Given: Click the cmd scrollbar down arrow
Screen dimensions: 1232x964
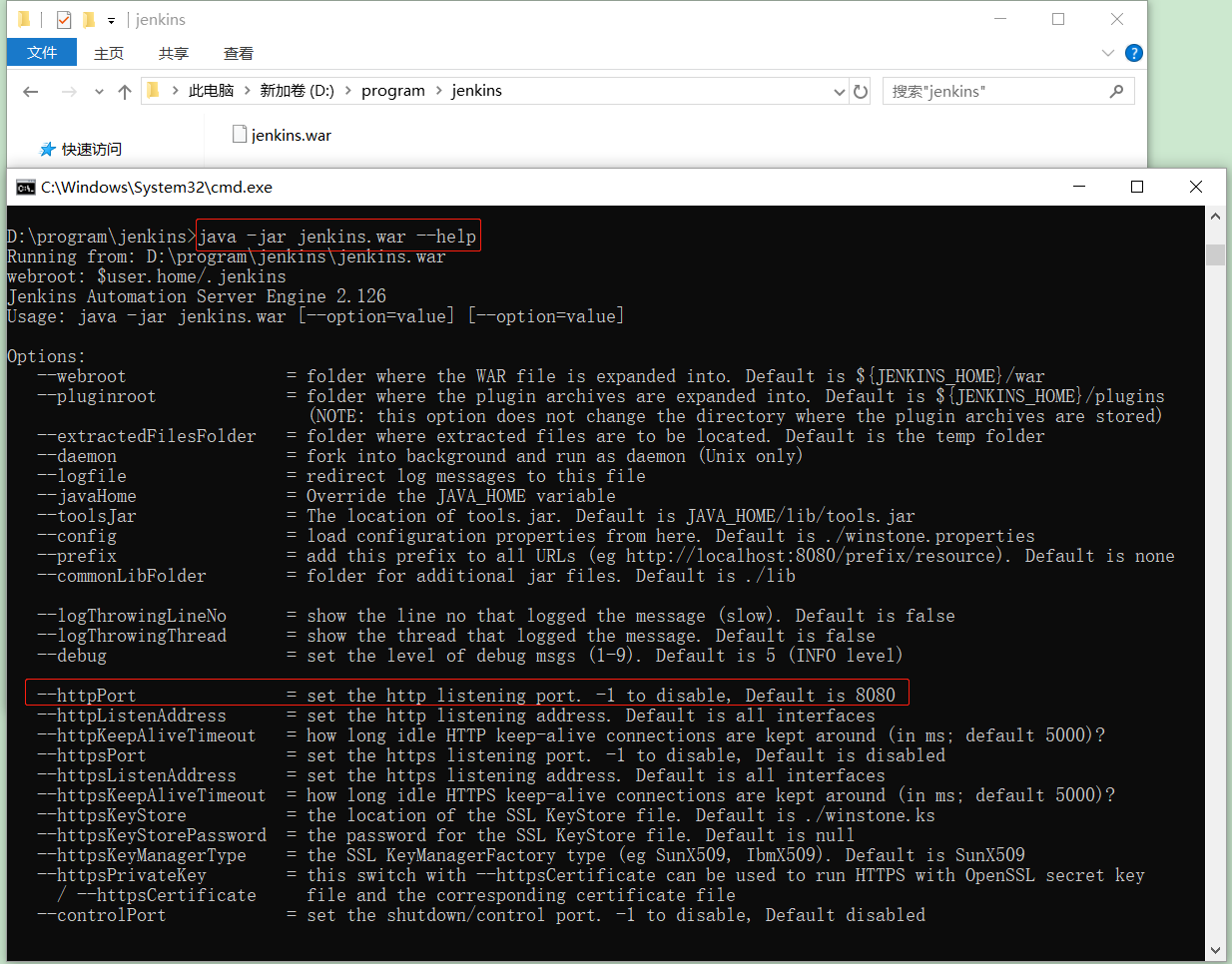Looking at the screenshot, I should [x=1215, y=950].
